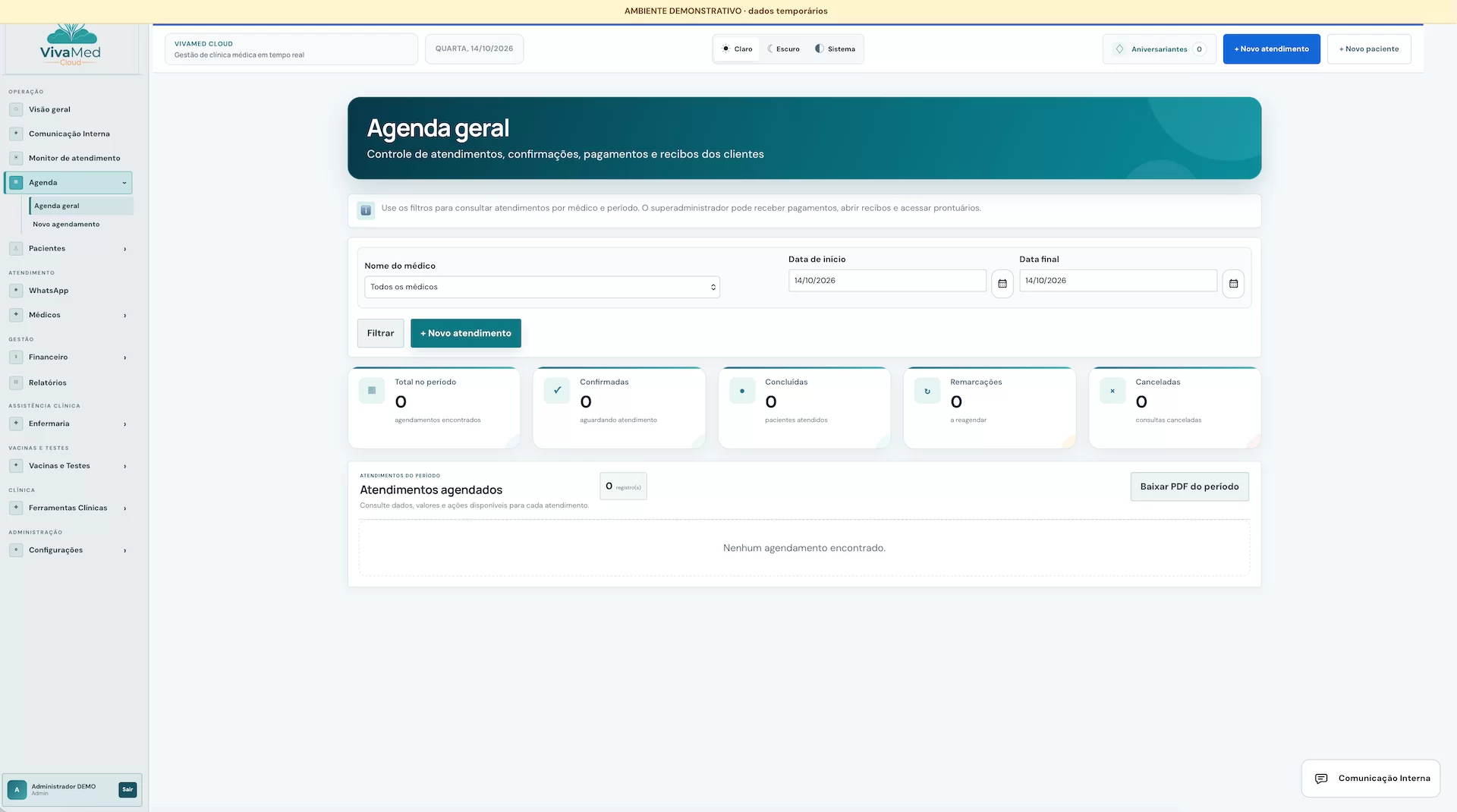Click the Aniversariantes diamond icon
Viewport: 1457px width, 812px height.
click(1119, 49)
